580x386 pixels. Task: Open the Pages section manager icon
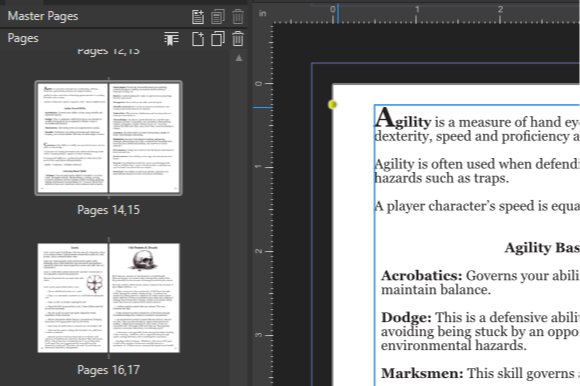pyautogui.click(x=171, y=38)
